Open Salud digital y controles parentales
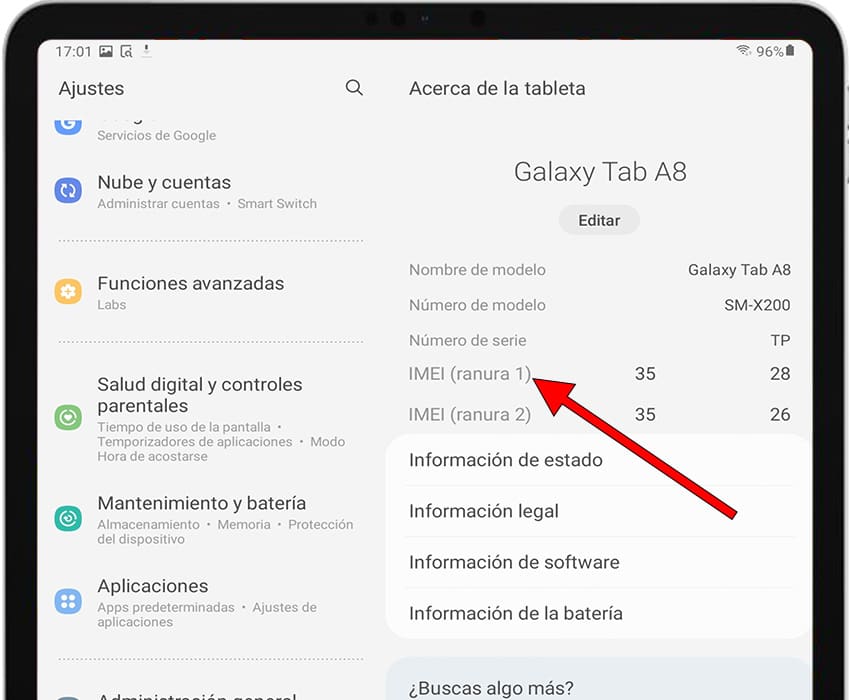Viewport: 850px width, 700px height. pos(210,419)
